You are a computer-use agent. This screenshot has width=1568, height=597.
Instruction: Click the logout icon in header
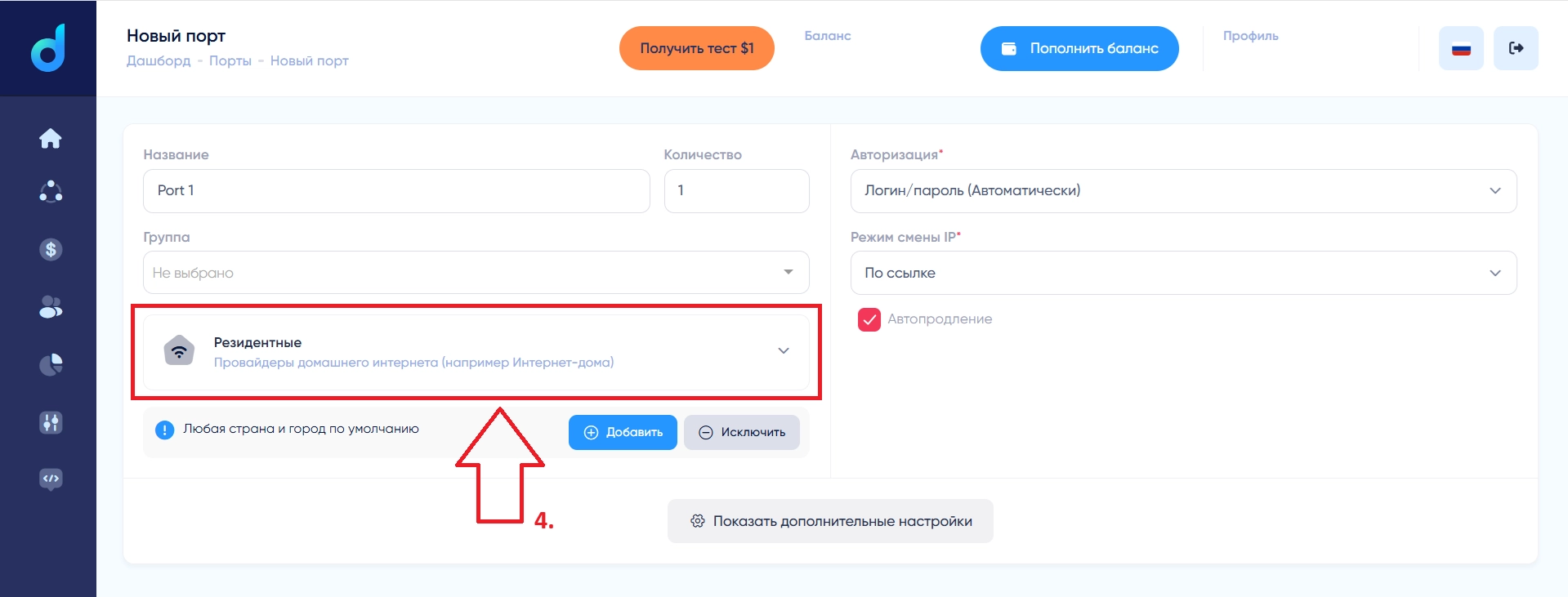tap(1516, 48)
